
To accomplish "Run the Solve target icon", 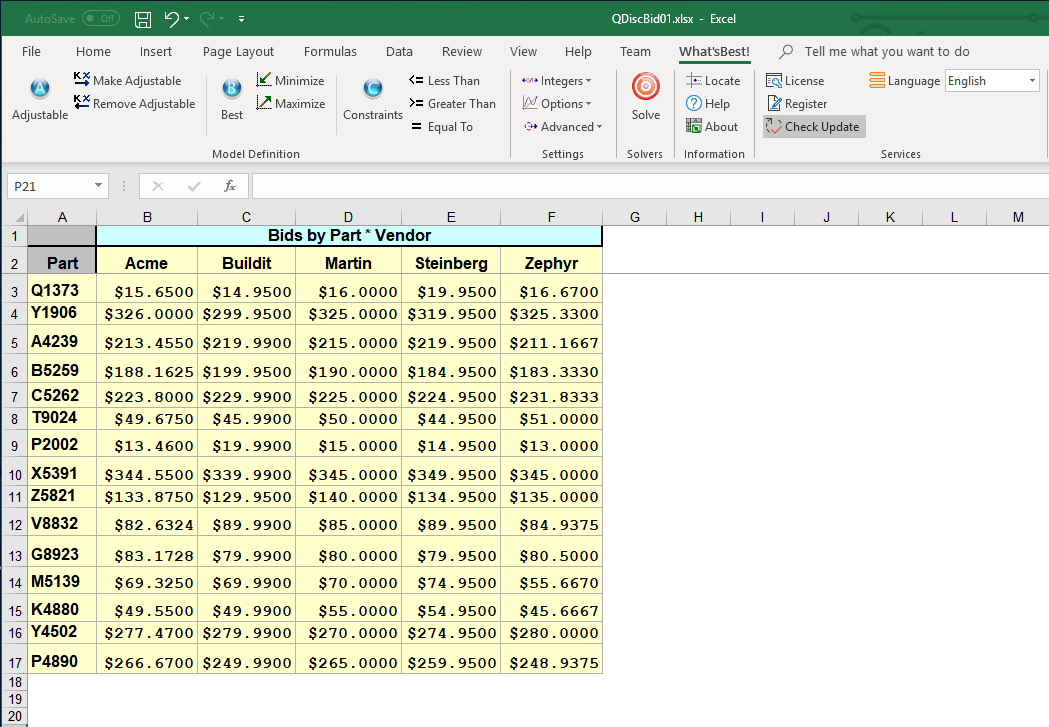I will pyautogui.click(x=646, y=86).
